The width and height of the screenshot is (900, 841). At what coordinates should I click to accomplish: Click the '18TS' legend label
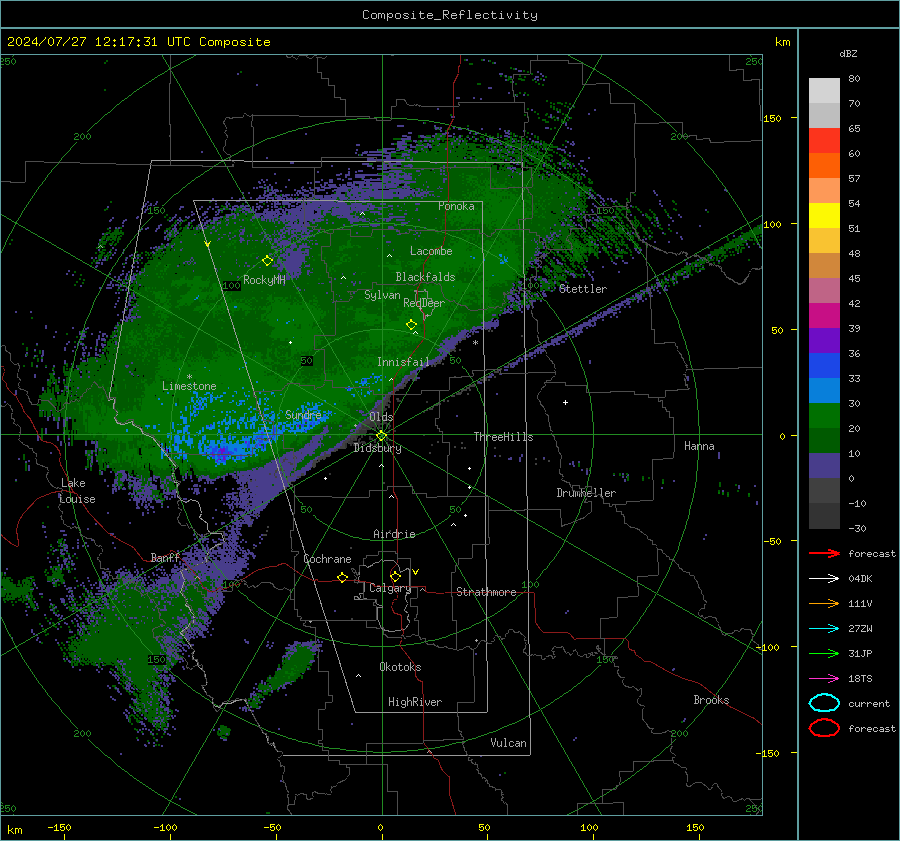pyautogui.click(x=860, y=679)
